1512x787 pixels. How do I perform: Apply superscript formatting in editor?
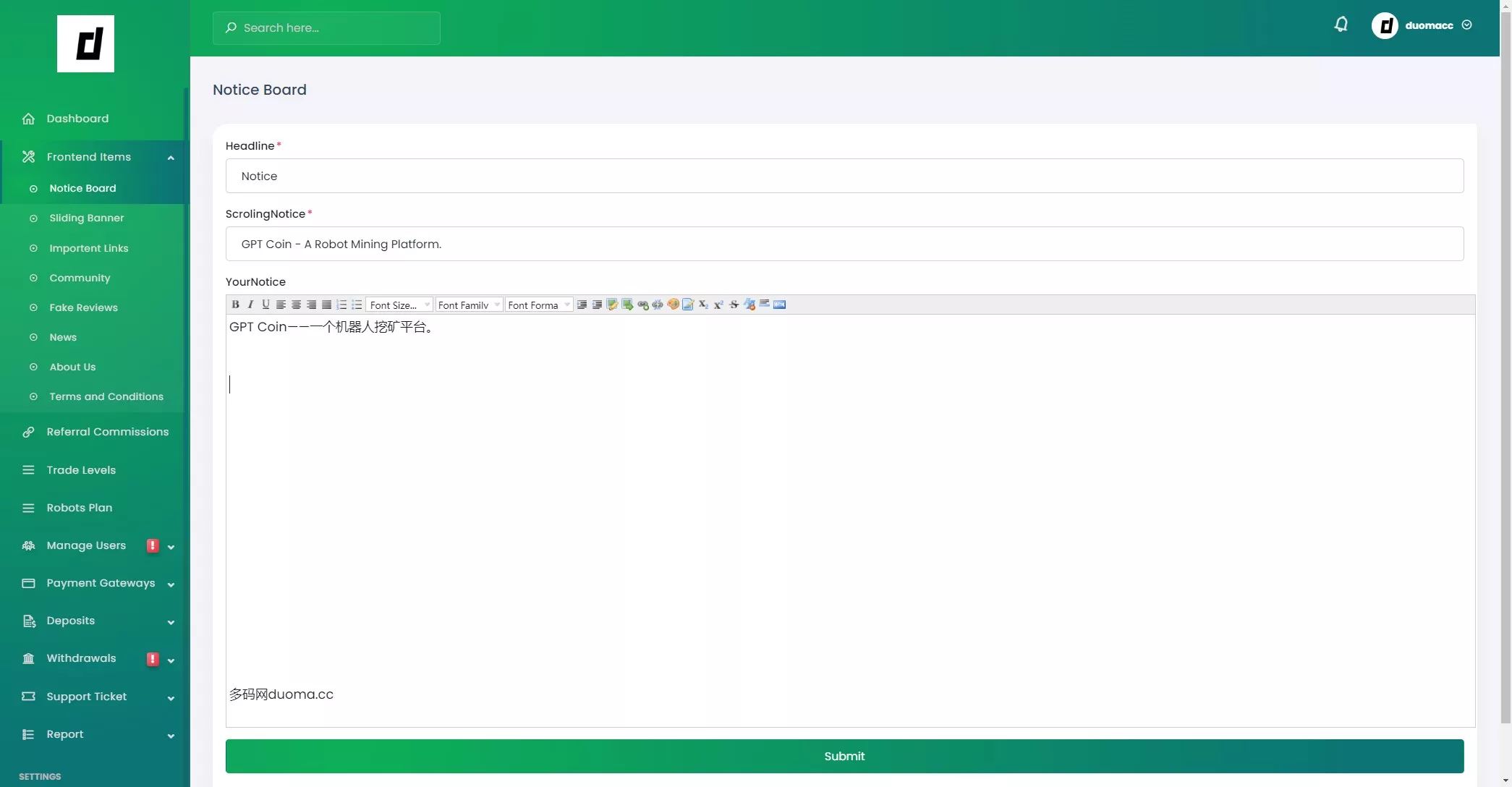click(x=718, y=305)
